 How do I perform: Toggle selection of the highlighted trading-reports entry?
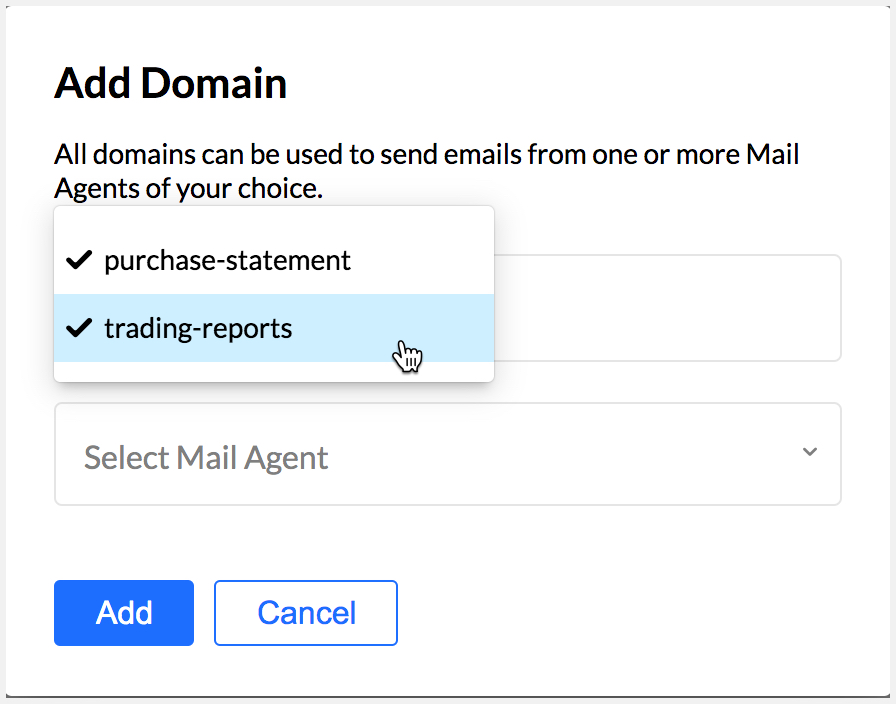200,327
